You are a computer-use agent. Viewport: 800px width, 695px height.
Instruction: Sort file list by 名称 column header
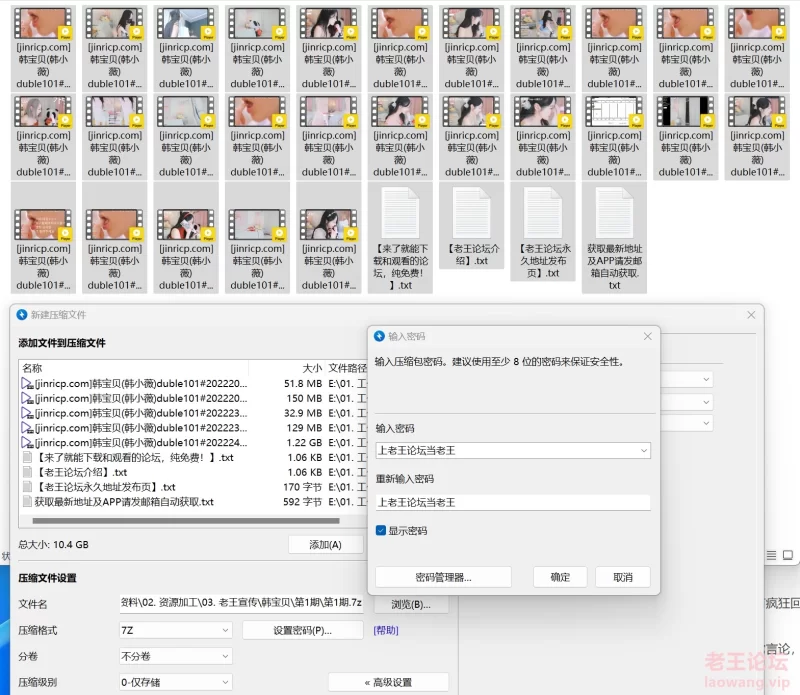point(134,368)
